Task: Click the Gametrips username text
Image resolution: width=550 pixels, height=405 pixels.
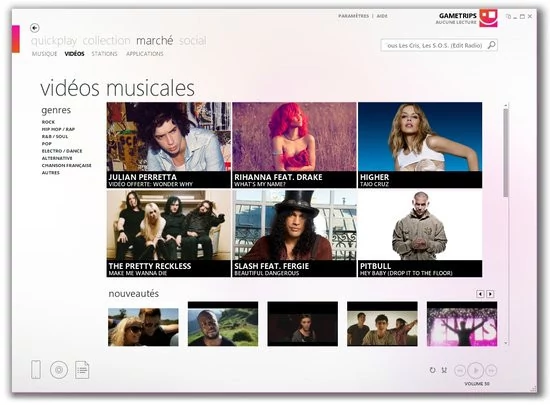Action: click(x=457, y=16)
